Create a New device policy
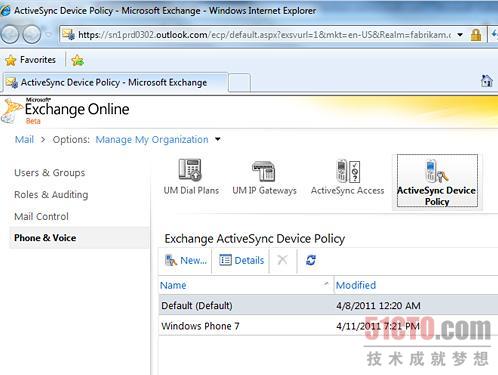498x375 pixels. (186, 260)
